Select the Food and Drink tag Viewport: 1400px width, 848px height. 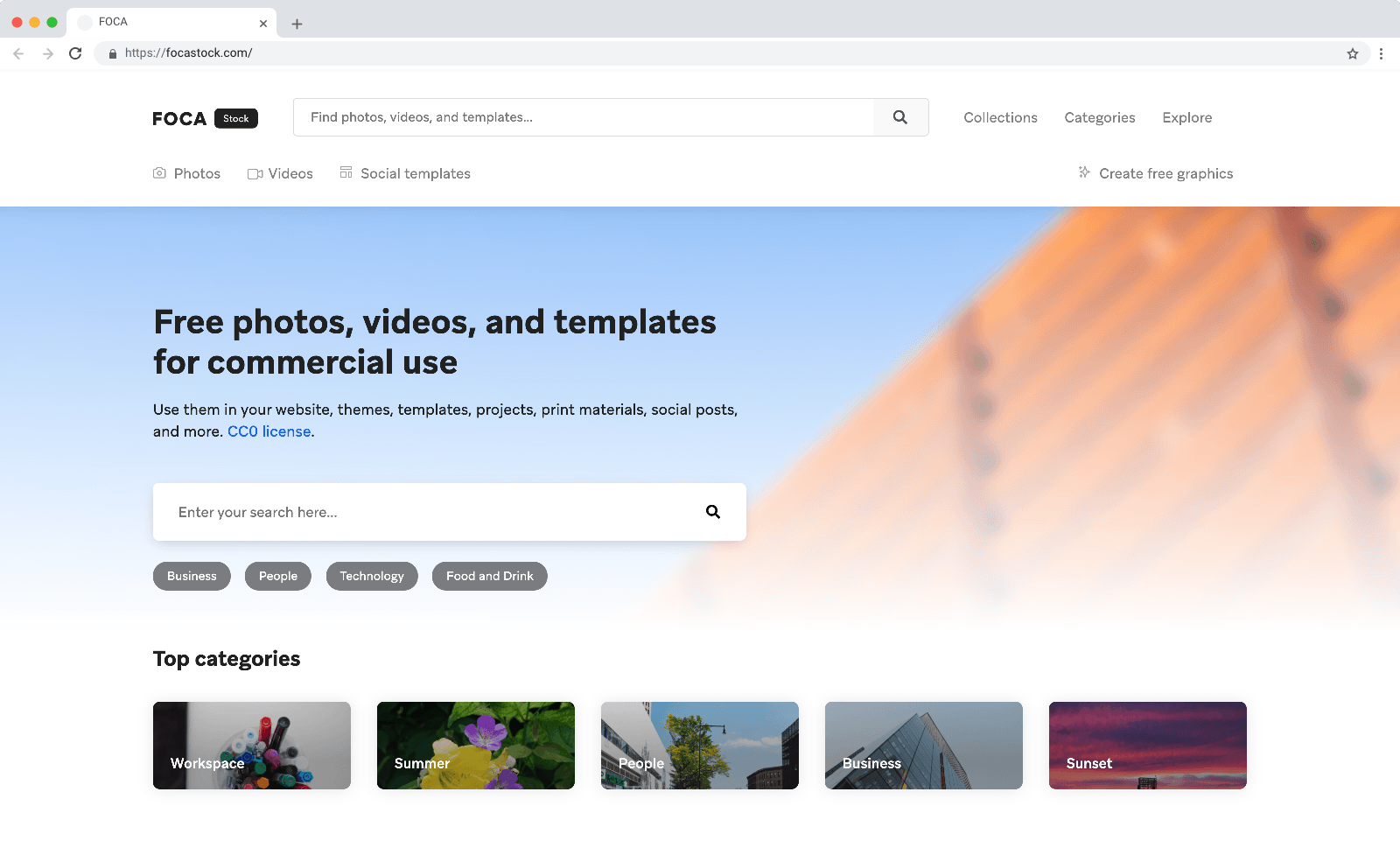[x=489, y=576]
